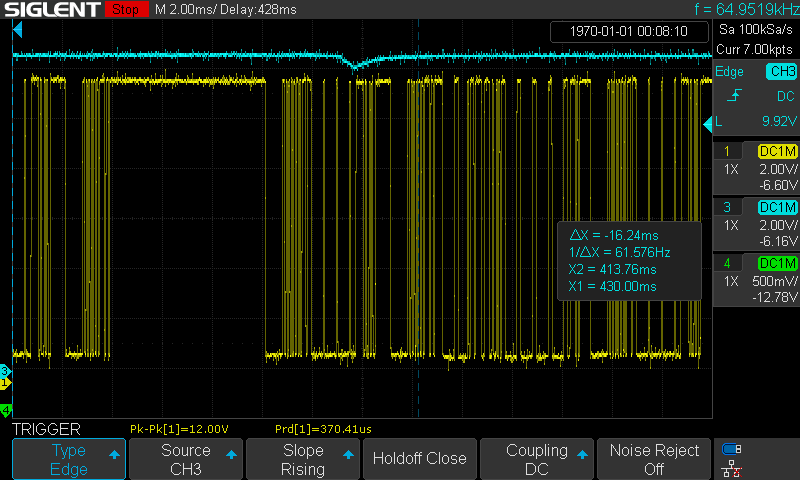Toggle the Holdoff Close option

[419, 459]
